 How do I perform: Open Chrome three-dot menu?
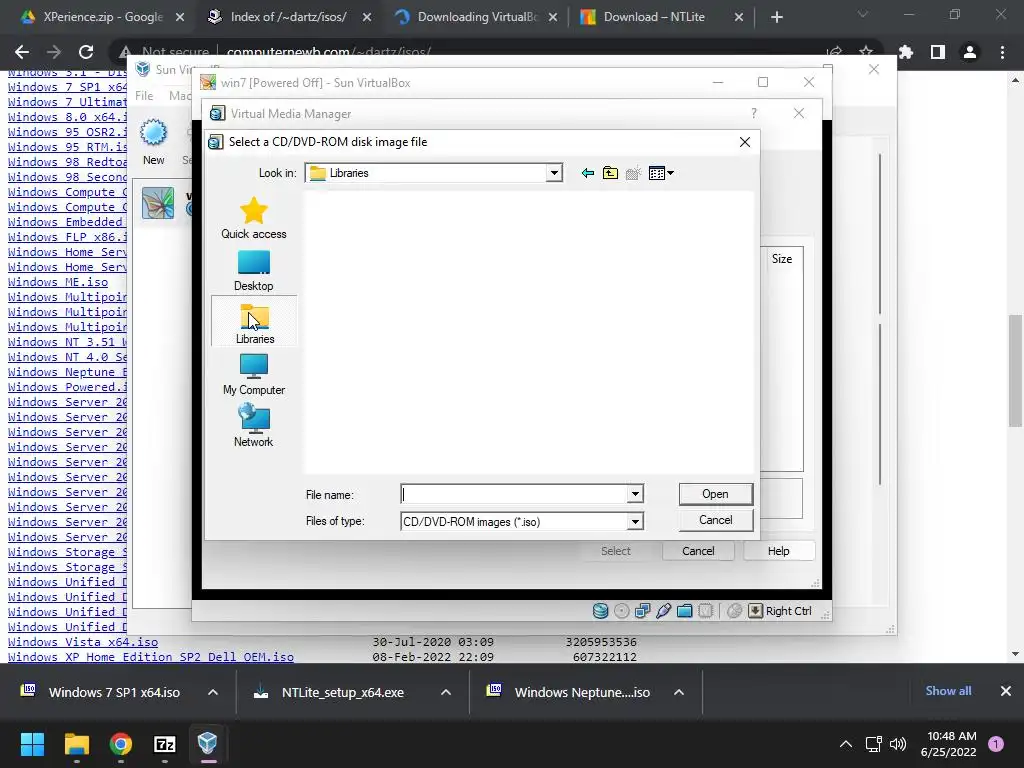pos(1002,52)
